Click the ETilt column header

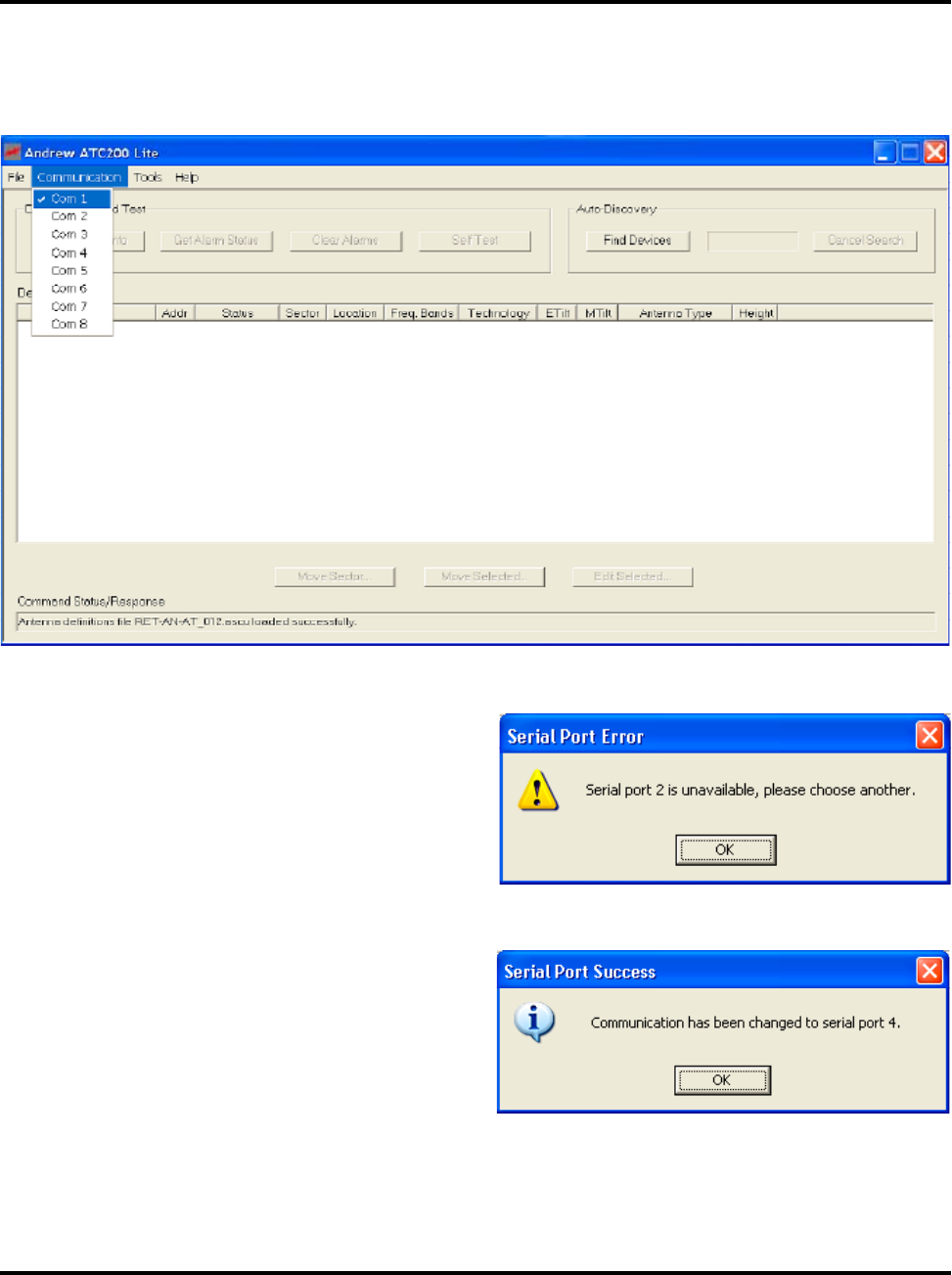tap(558, 313)
